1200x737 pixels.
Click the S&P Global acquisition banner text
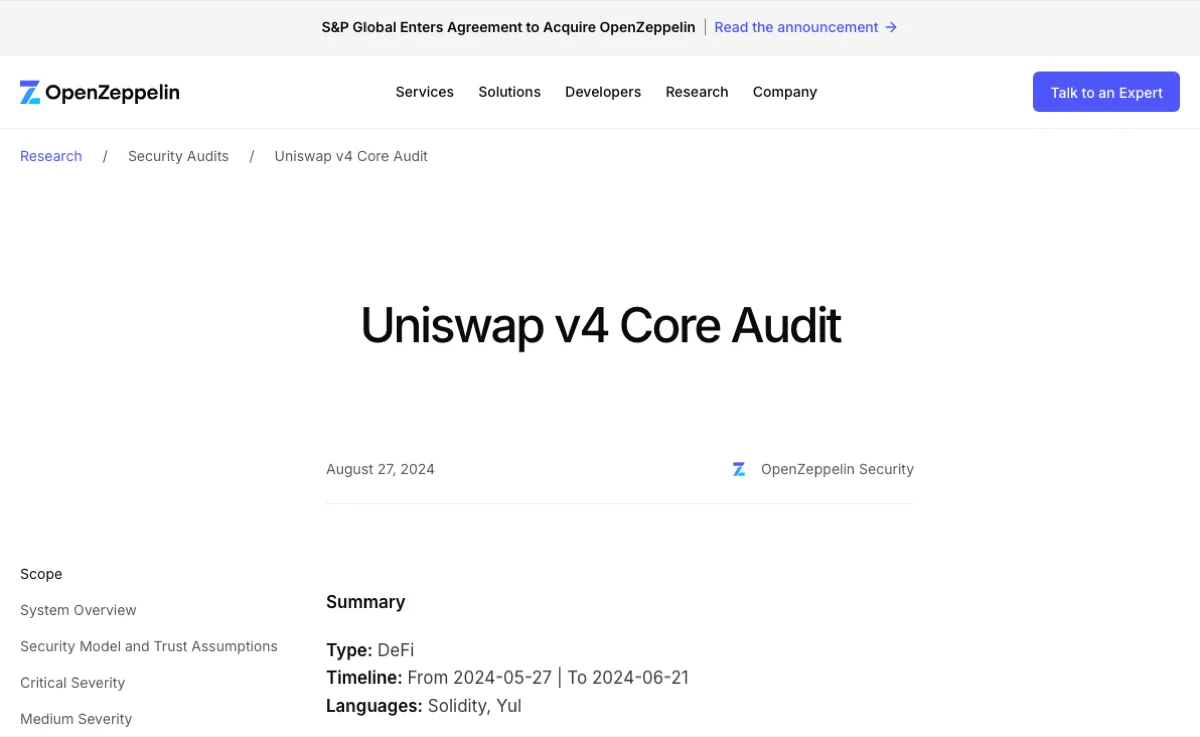[x=508, y=27]
